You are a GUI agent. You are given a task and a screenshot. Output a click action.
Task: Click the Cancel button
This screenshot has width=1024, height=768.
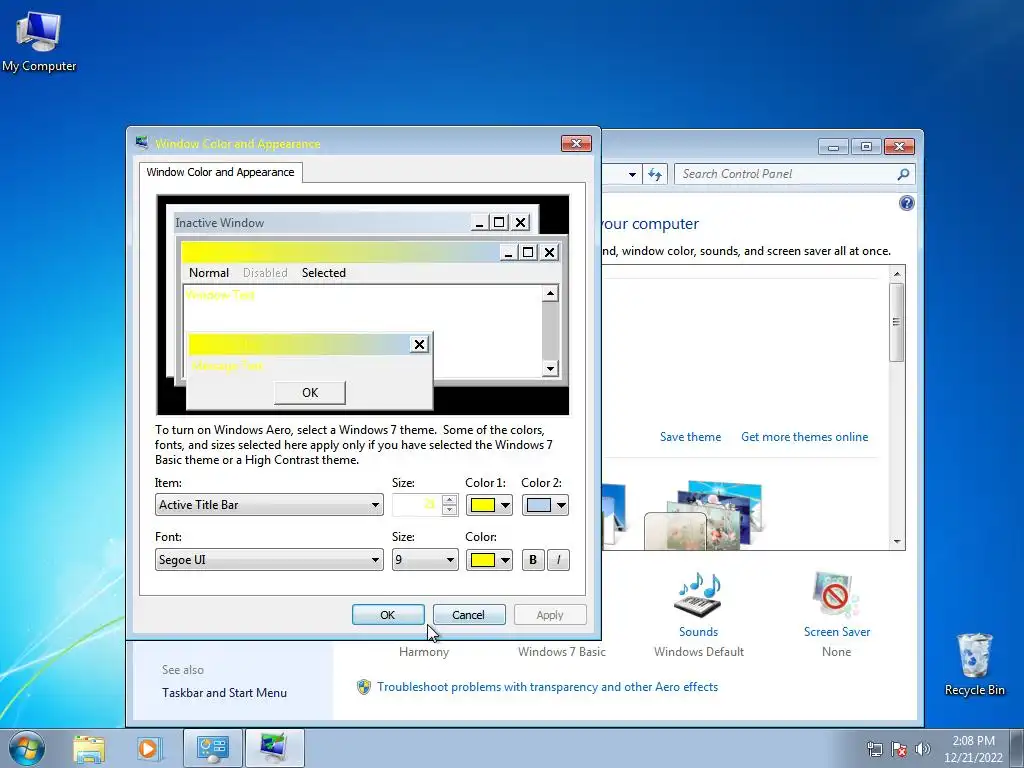click(x=469, y=615)
